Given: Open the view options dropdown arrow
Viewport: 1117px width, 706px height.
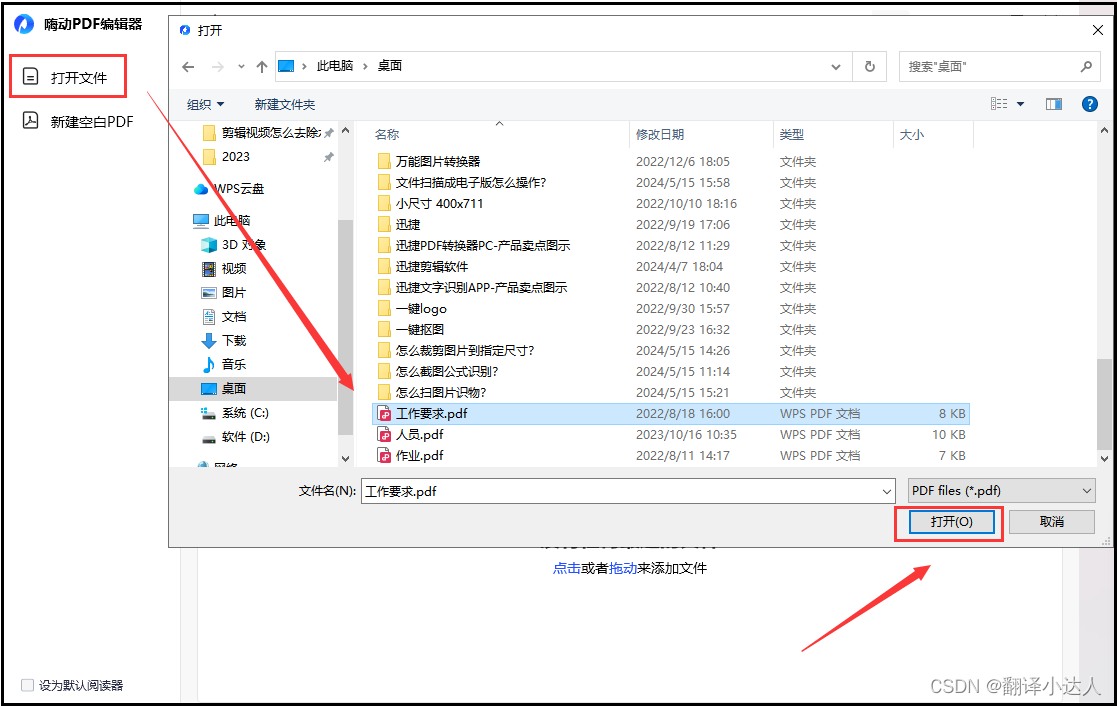Looking at the screenshot, I should tap(1020, 104).
